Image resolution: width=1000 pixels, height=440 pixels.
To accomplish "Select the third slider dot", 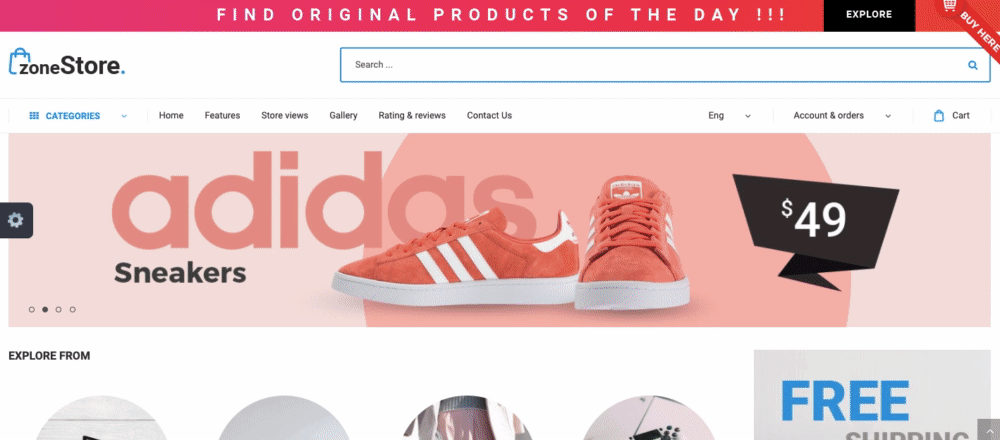I will point(59,309).
